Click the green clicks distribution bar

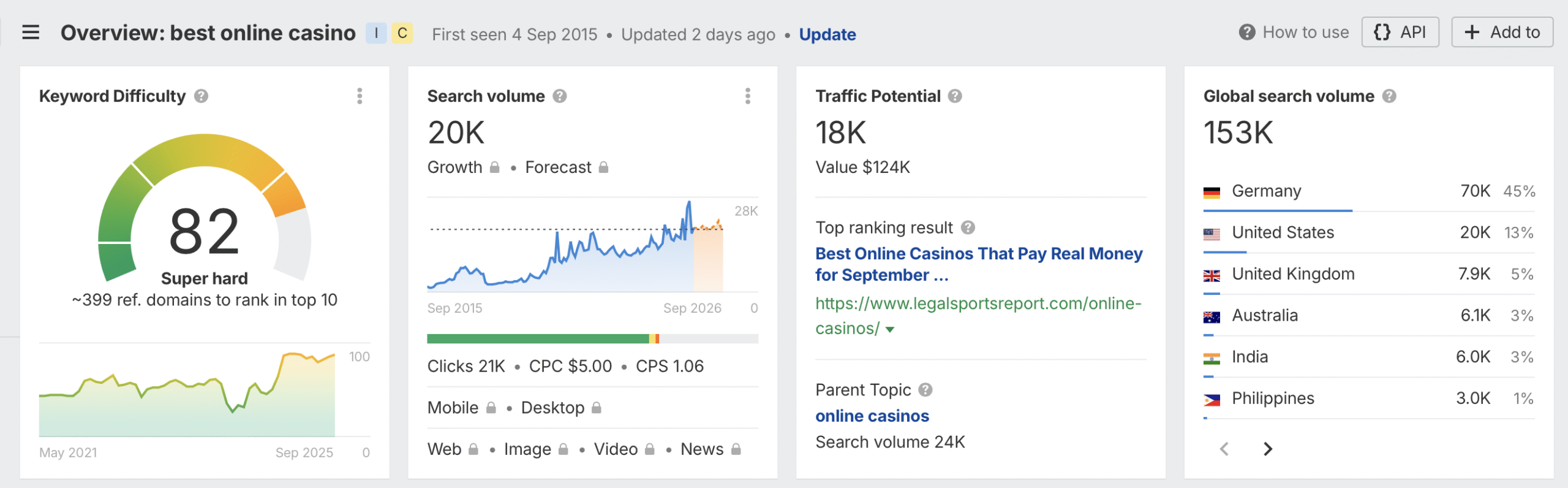(x=537, y=339)
